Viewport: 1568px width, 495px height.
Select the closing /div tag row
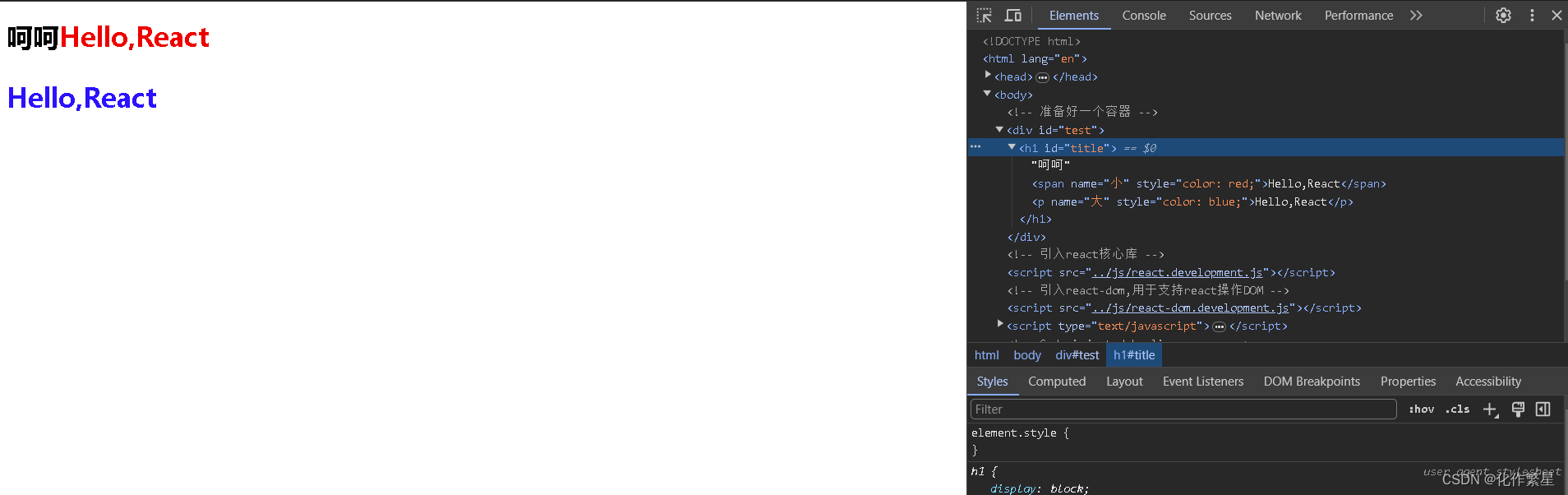[1026, 238]
